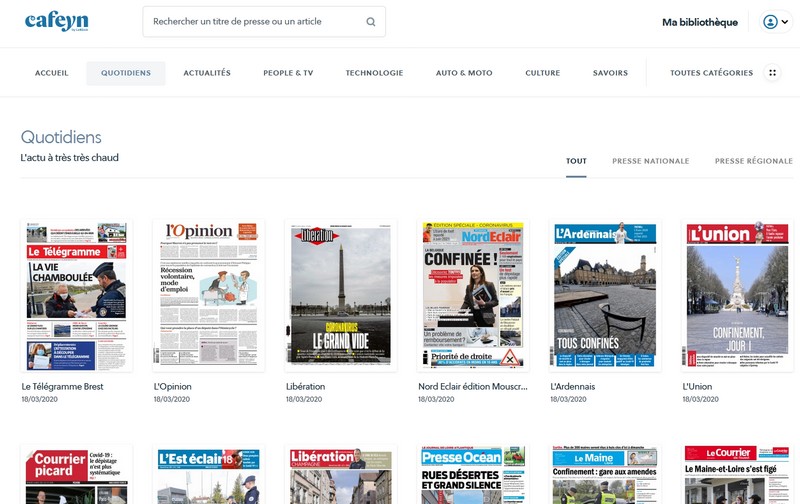
Task: Click "L'actu à très très chaud" subtitle
Action: click(69, 158)
